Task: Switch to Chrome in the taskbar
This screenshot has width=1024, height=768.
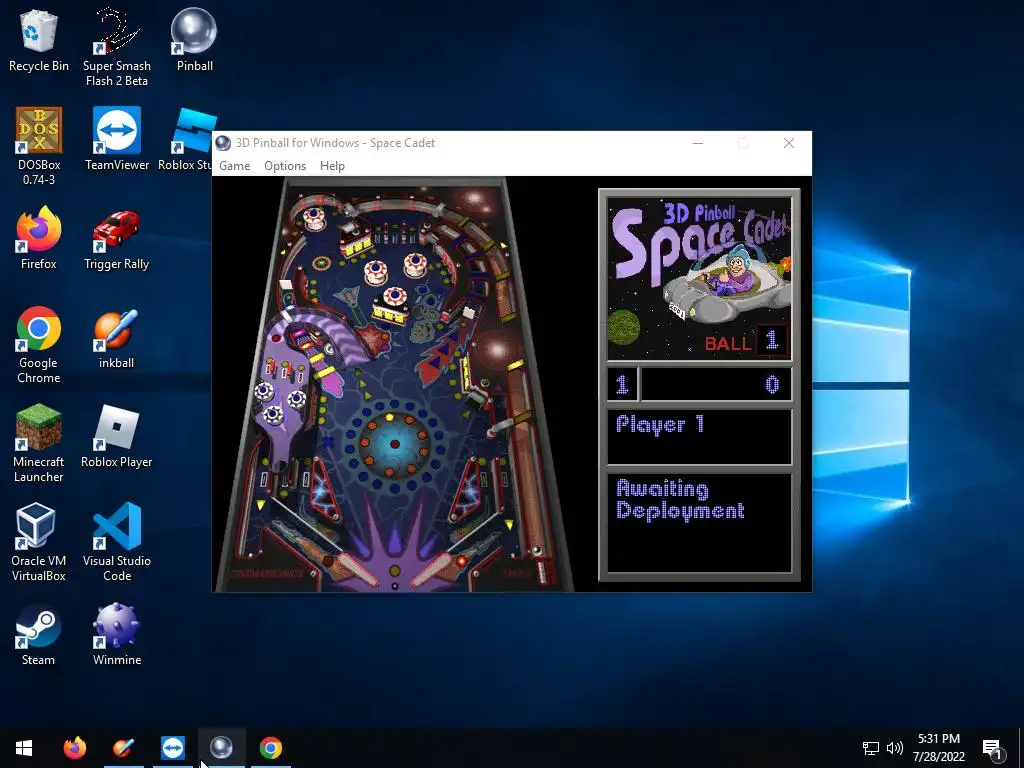Action: (271, 748)
